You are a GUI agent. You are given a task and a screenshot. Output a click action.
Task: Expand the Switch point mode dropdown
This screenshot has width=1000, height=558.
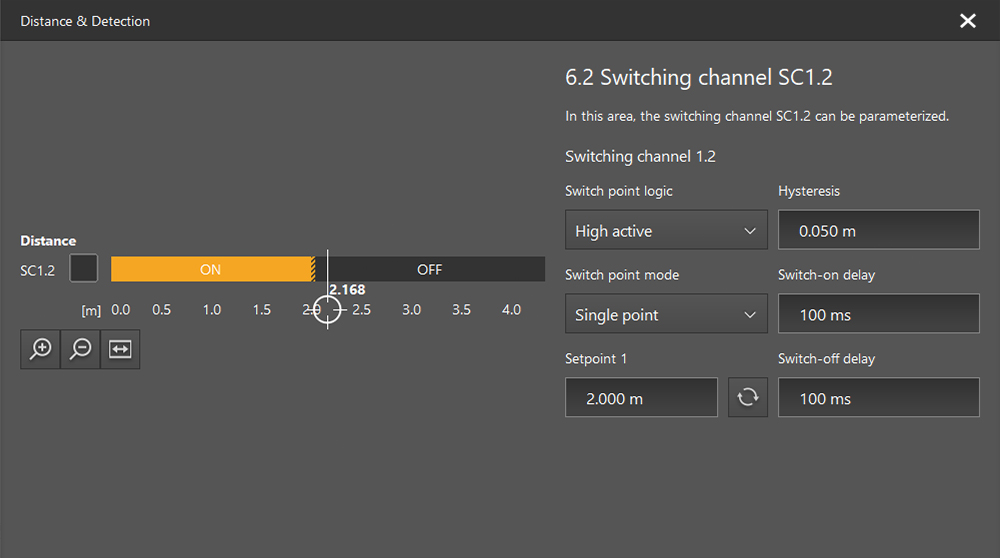click(666, 314)
